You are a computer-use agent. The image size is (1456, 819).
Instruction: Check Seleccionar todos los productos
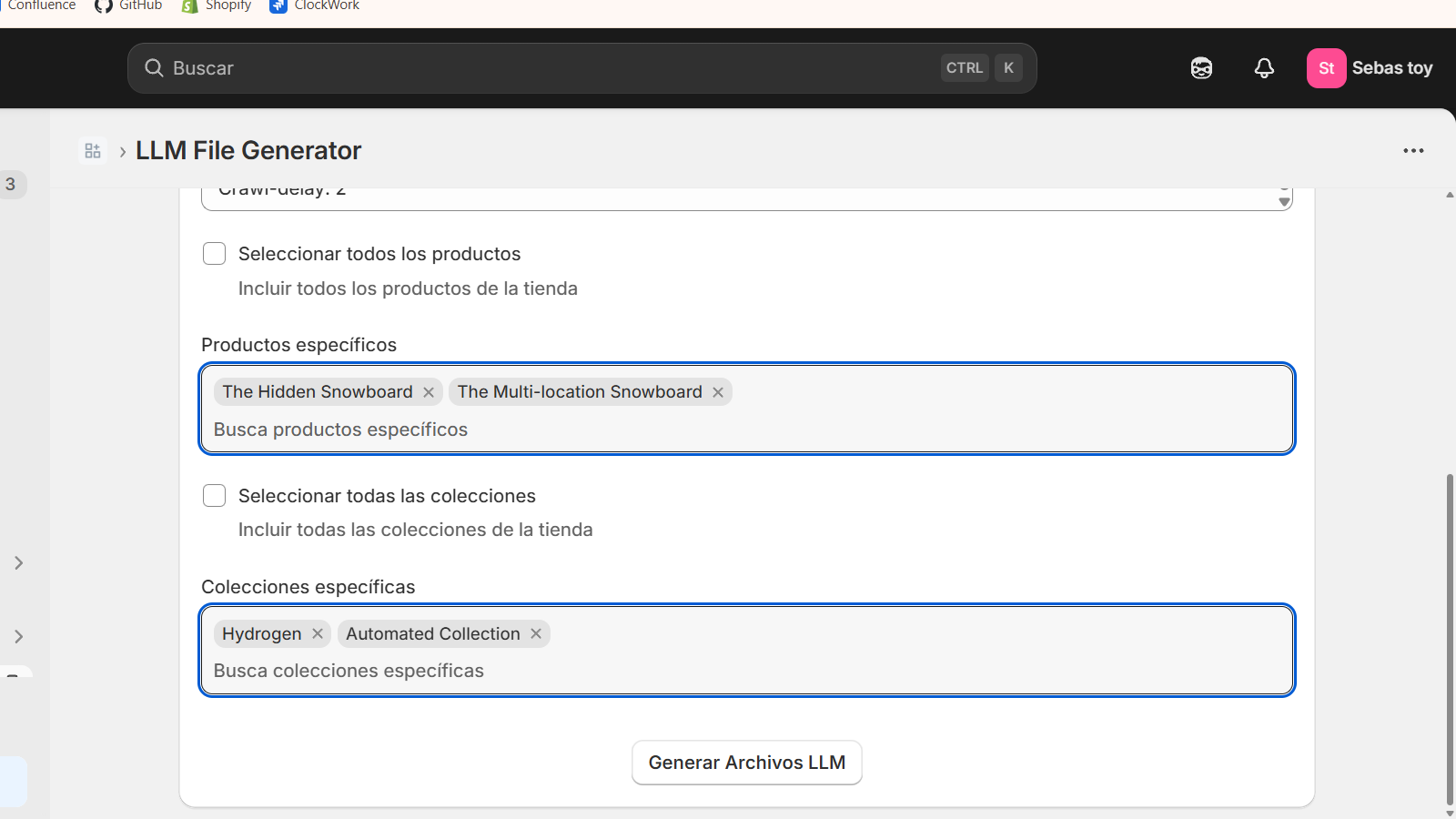(x=214, y=253)
